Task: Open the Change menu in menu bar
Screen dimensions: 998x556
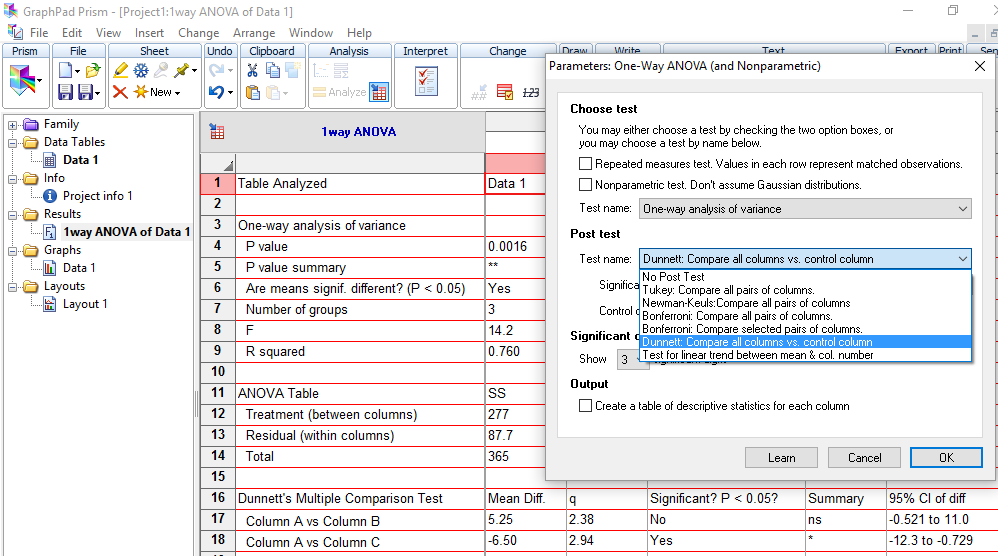Action: 199,32
